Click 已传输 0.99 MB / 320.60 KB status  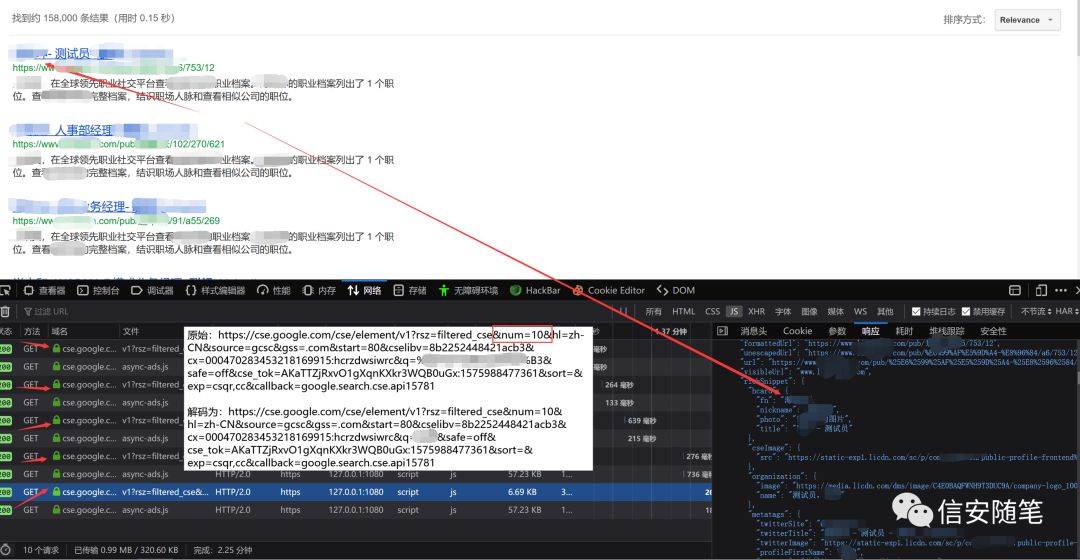[x=126, y=550]
